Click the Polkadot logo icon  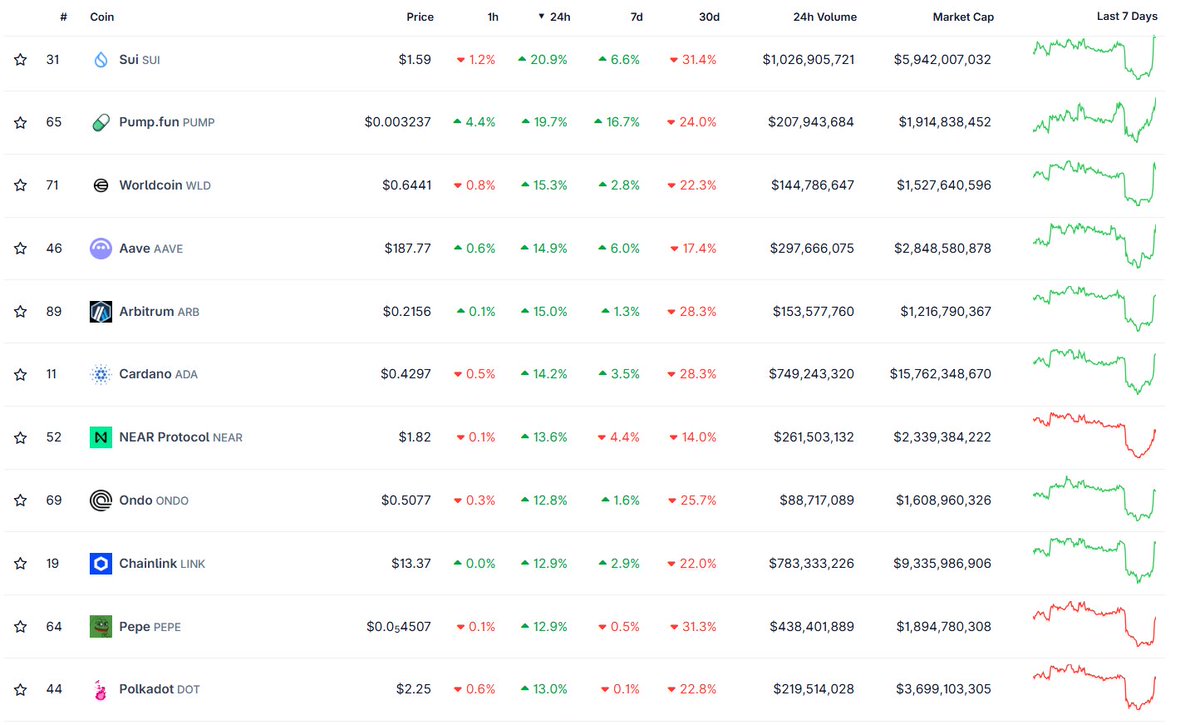pyautogui.click(x=100, y=689)
